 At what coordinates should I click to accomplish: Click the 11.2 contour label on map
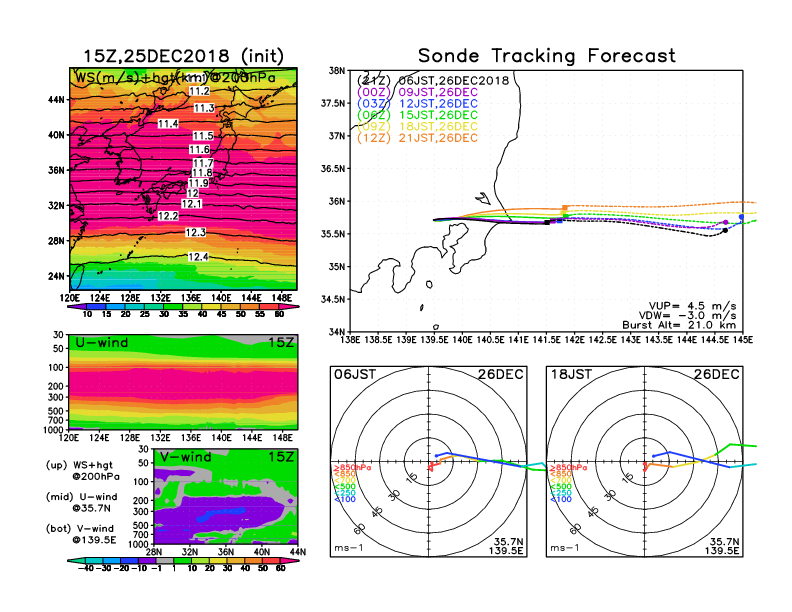(x=199, y=91)
